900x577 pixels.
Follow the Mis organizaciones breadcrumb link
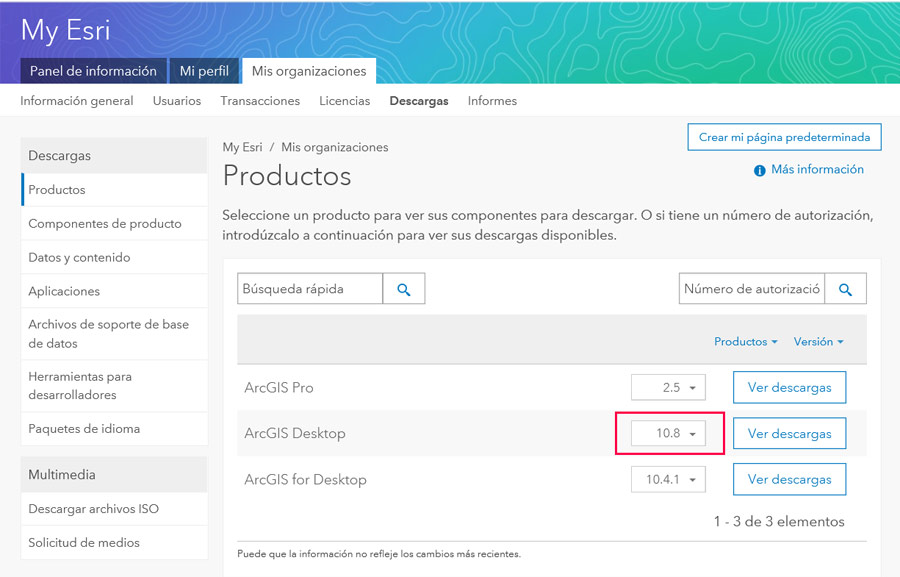coord(335,147)
